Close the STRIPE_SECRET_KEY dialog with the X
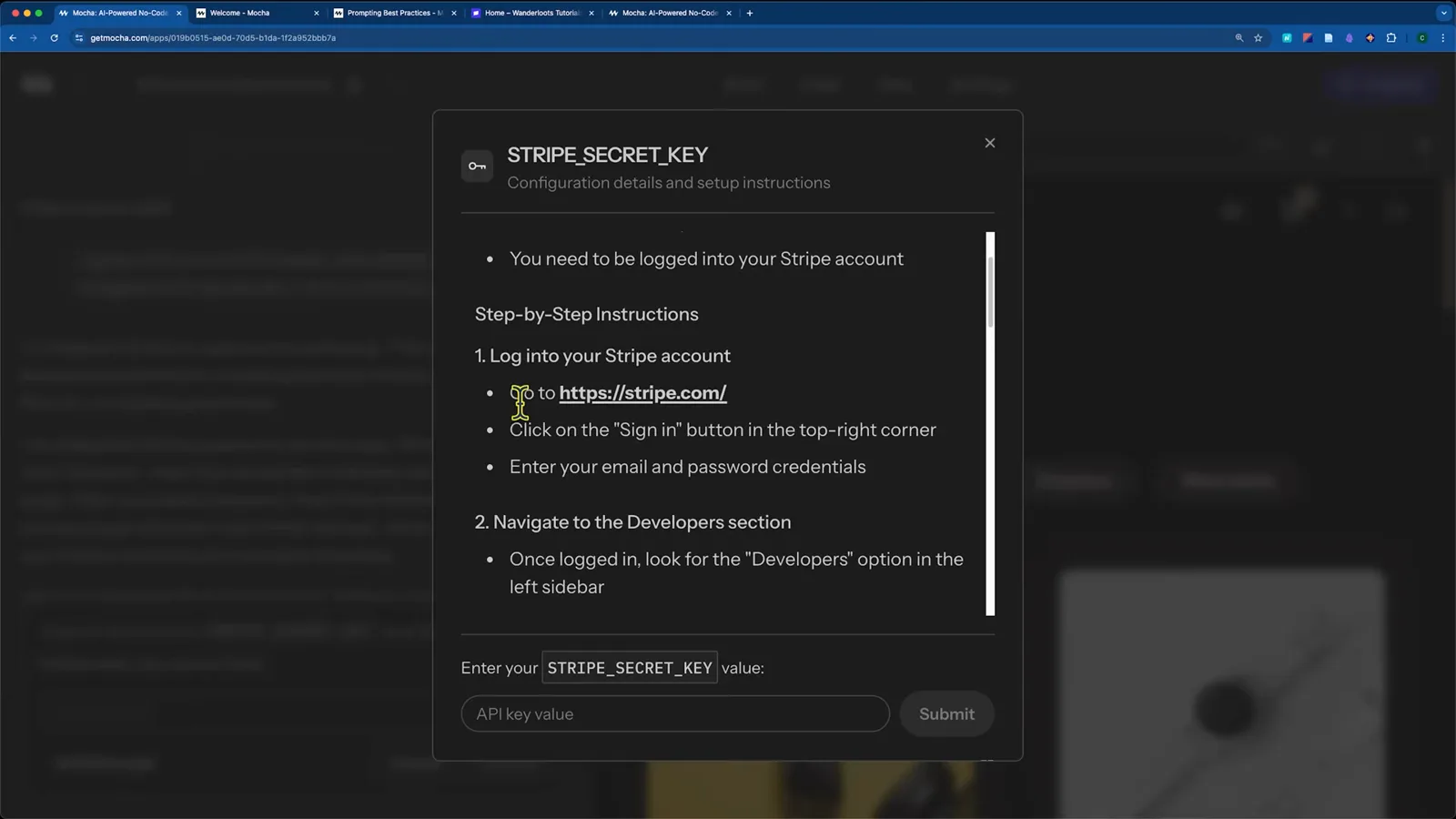1456x819 pixels. click(x=990, y=143)
